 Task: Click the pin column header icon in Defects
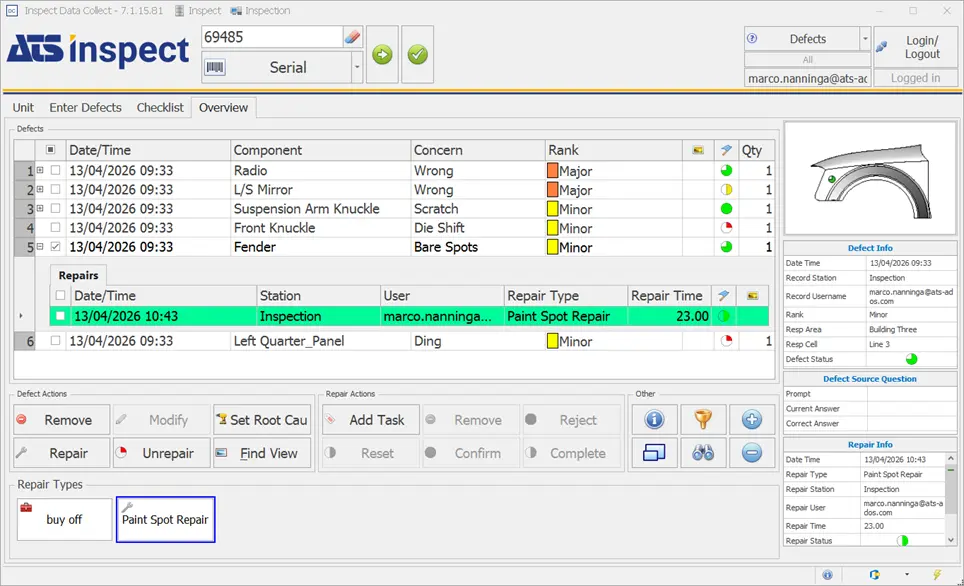[726, 150]
